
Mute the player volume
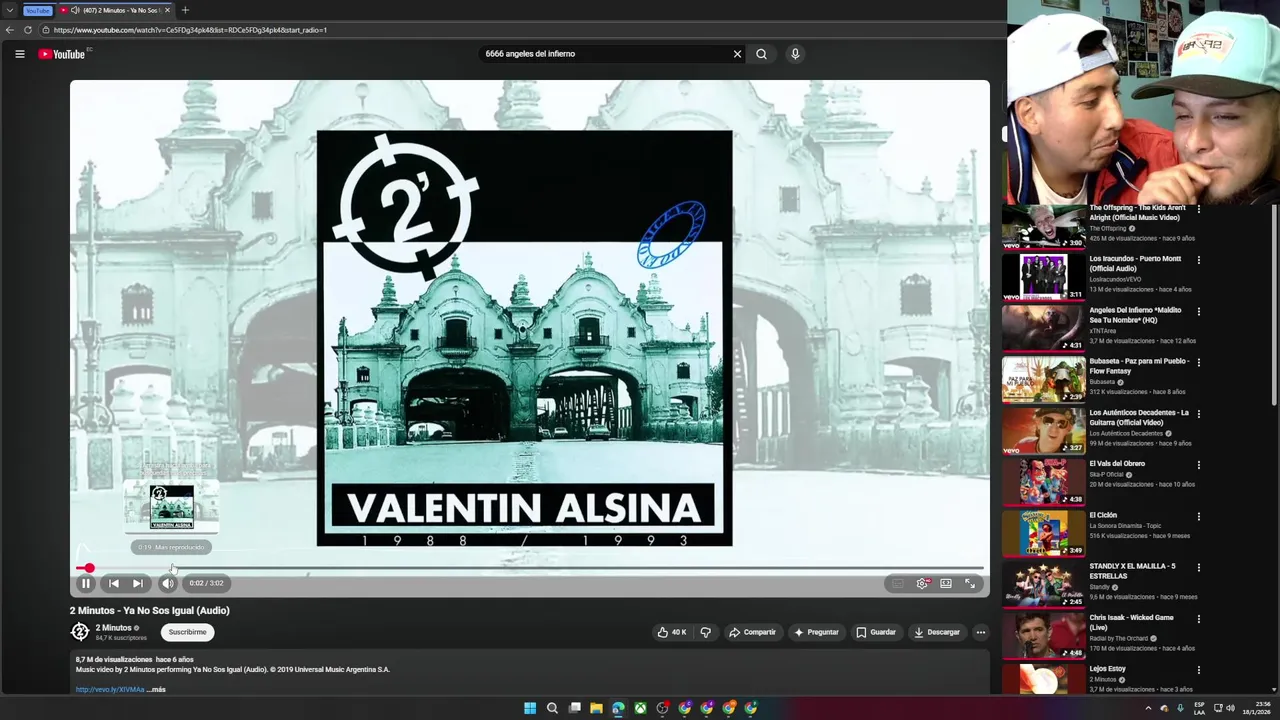pyautogui.click(x=167, y=583)
